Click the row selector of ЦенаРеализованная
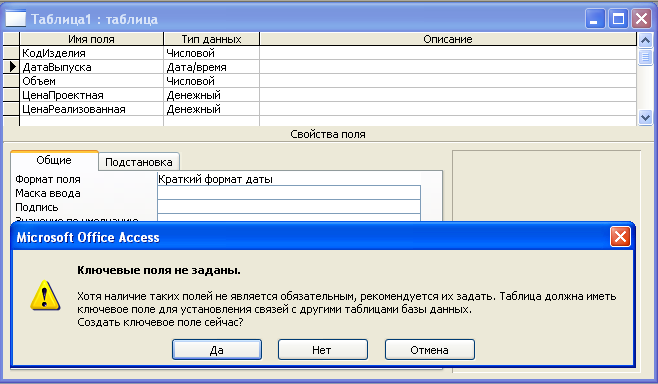Viewport: 658px width, 384px height. [x=11, y=109]
